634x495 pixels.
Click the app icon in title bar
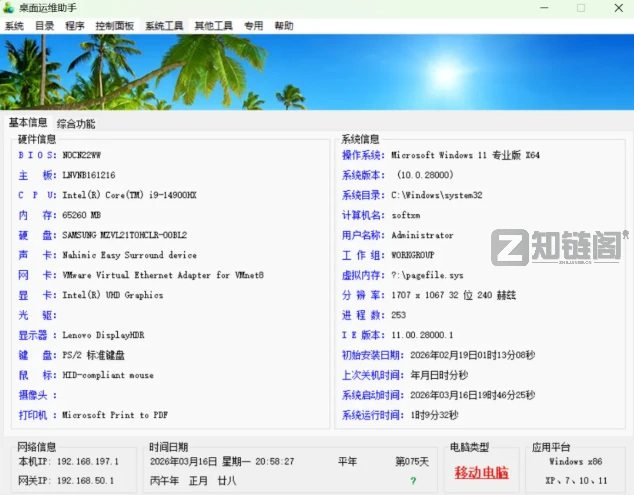(x=8, y=8)
